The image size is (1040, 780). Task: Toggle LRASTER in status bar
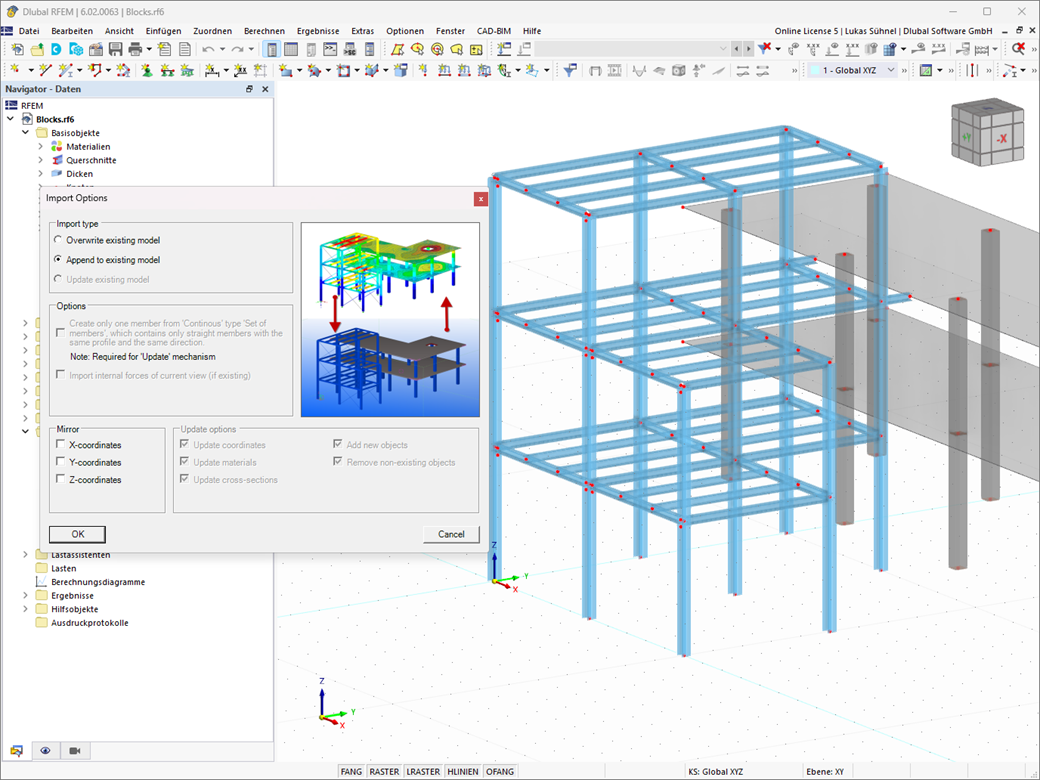422,771
